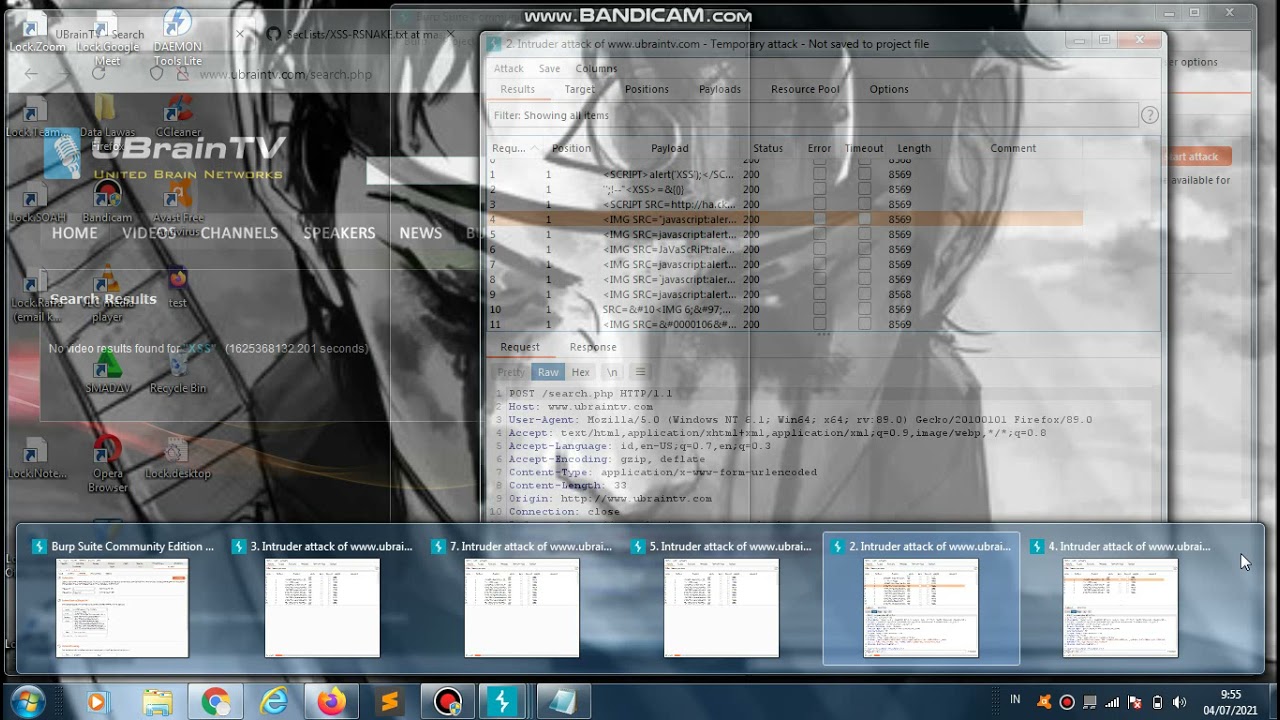Select the Recycle Bin desktop icon
Viewport: 1280px width, 720px height.
click(x=178, y=372)
